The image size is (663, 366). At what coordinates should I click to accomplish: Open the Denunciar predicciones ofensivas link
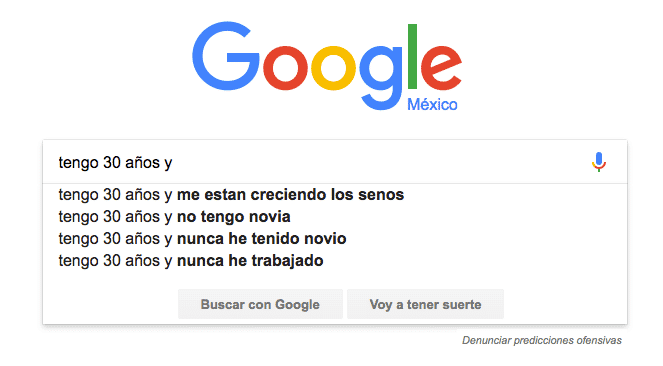pos(542,340)
